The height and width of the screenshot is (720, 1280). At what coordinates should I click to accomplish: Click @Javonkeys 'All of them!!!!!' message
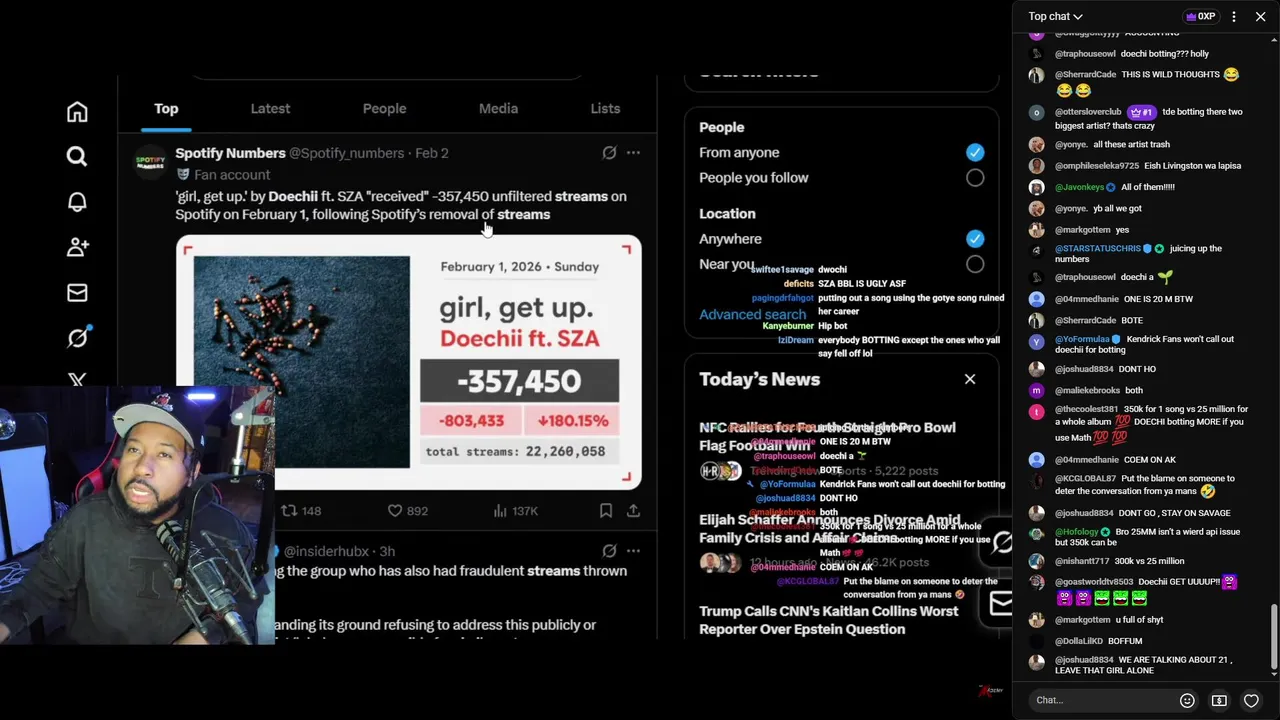(1101, 187)
